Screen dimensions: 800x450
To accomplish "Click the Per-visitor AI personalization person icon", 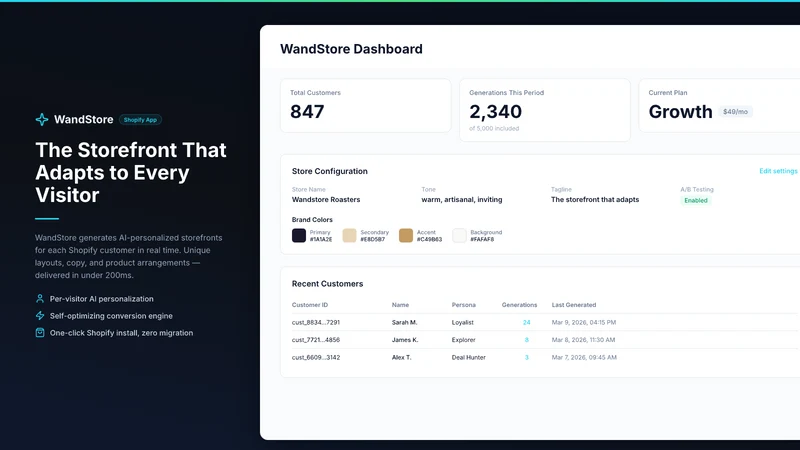I will 40,298.
